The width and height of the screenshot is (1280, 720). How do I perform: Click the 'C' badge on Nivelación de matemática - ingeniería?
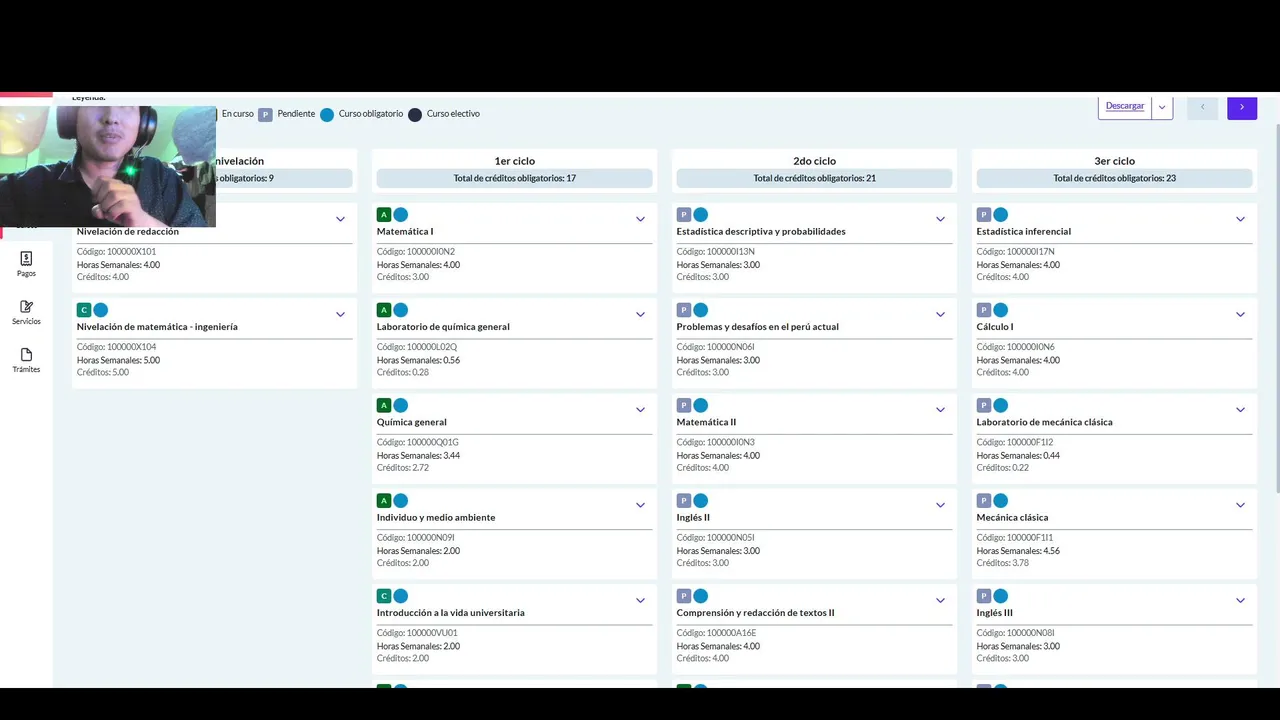coord(84,310)
